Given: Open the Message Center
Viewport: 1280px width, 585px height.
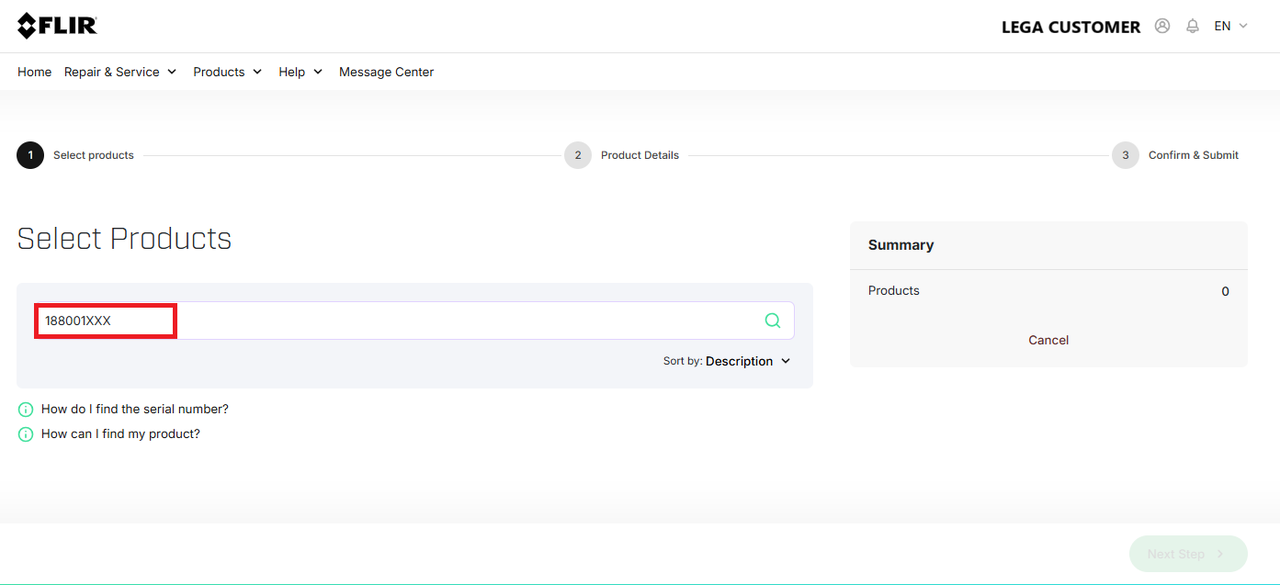Looking at the screenshot, I should click(x=386, y=72).
